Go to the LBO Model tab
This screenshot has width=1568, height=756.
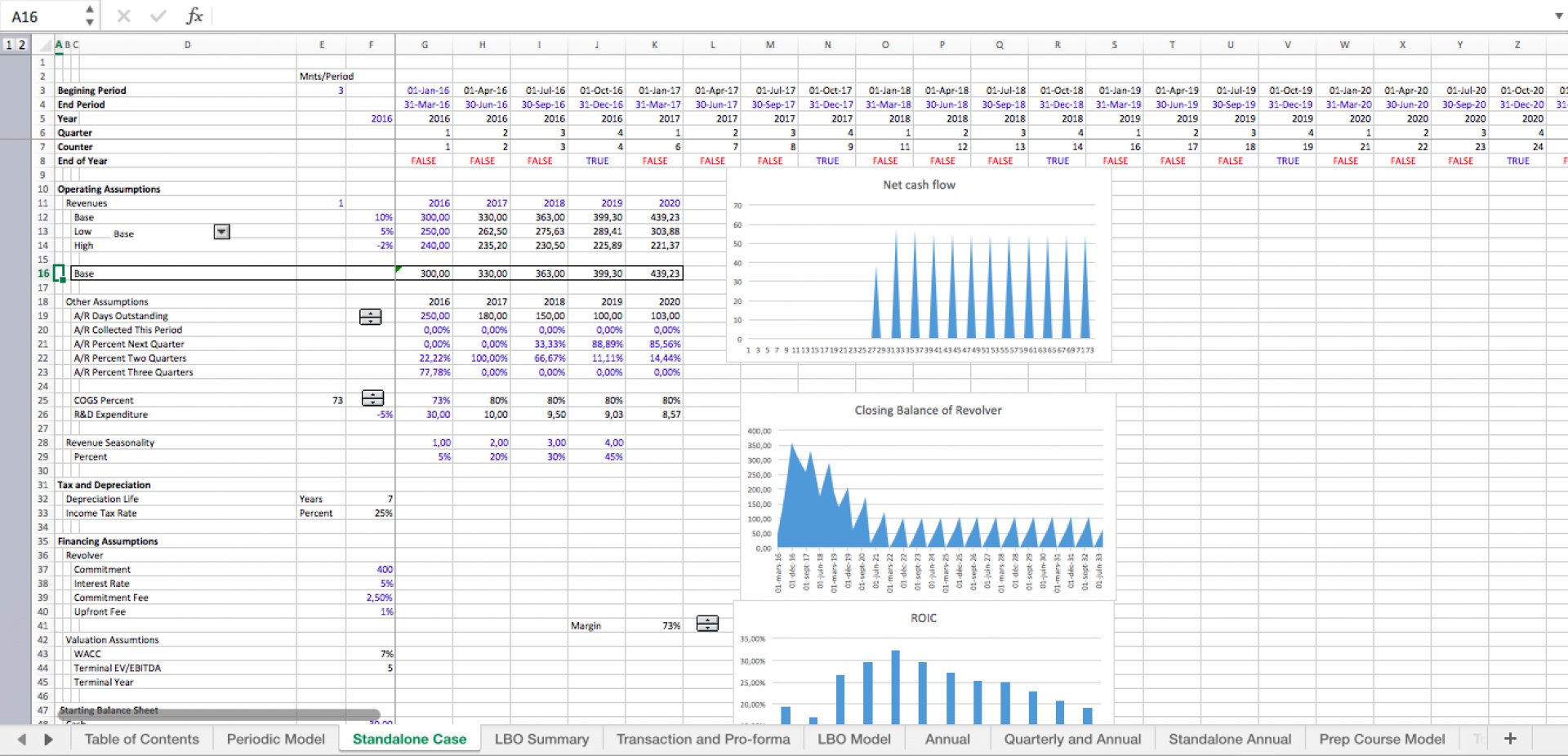(854, 739)
